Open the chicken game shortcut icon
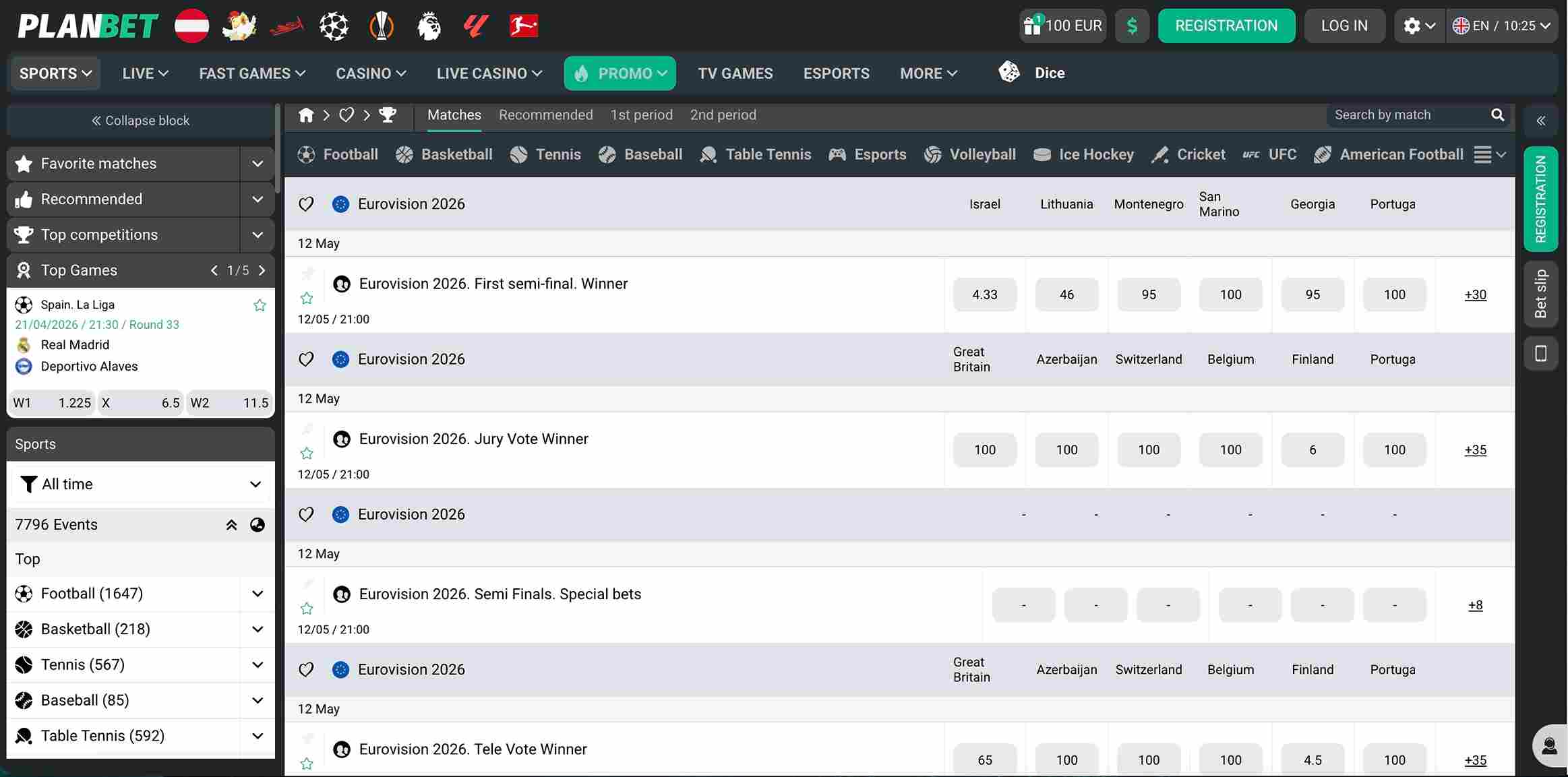This screenshot has width=1568, height=777. tap(239, 26)
